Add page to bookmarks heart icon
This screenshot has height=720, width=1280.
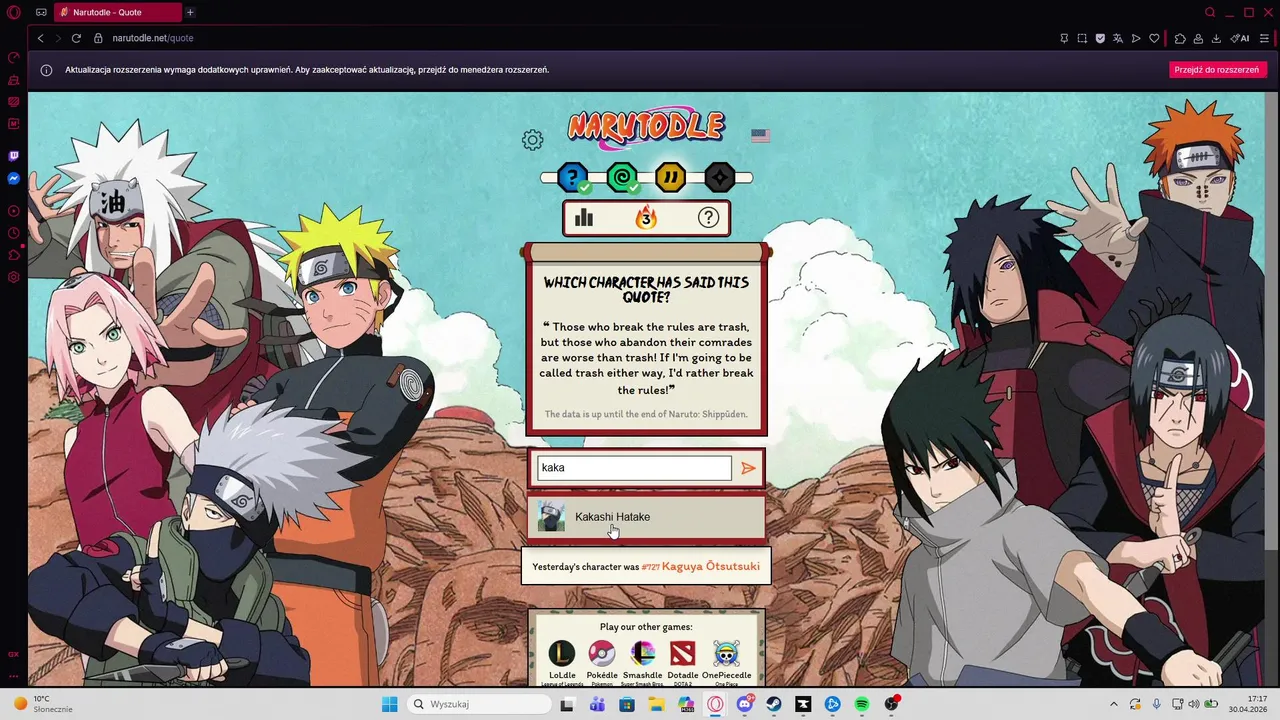tap(1154, 38)
